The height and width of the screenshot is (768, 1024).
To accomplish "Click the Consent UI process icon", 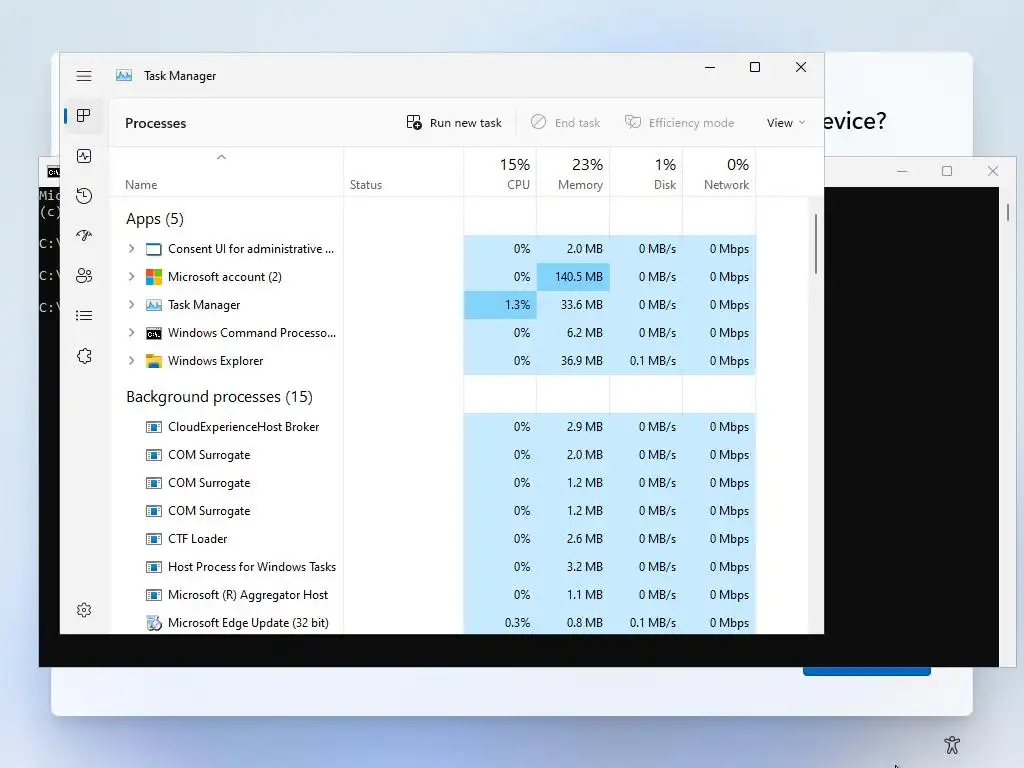I will (x=153, y=249).
